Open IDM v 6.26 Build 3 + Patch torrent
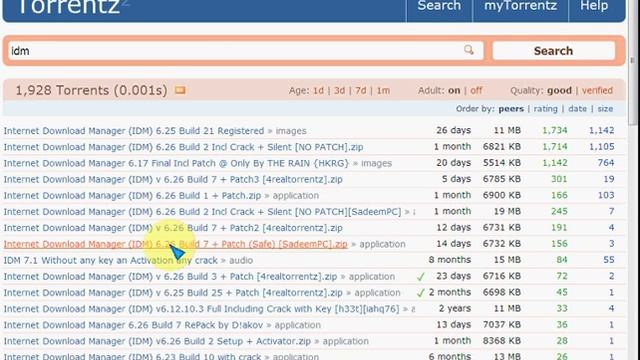Image resolution: width=640 pixels, height=360 pixels. 170,277
